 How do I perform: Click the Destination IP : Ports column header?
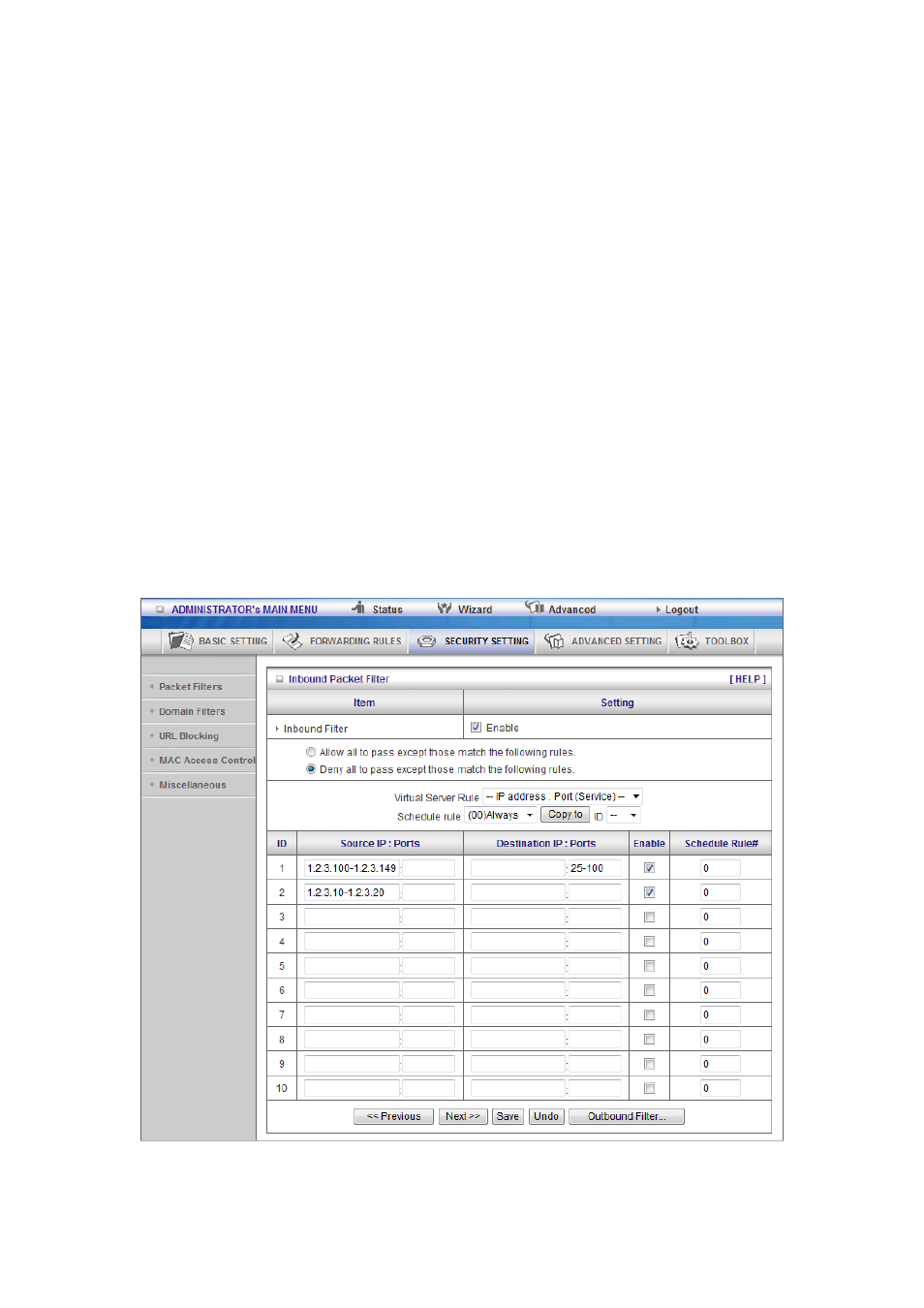546,844
